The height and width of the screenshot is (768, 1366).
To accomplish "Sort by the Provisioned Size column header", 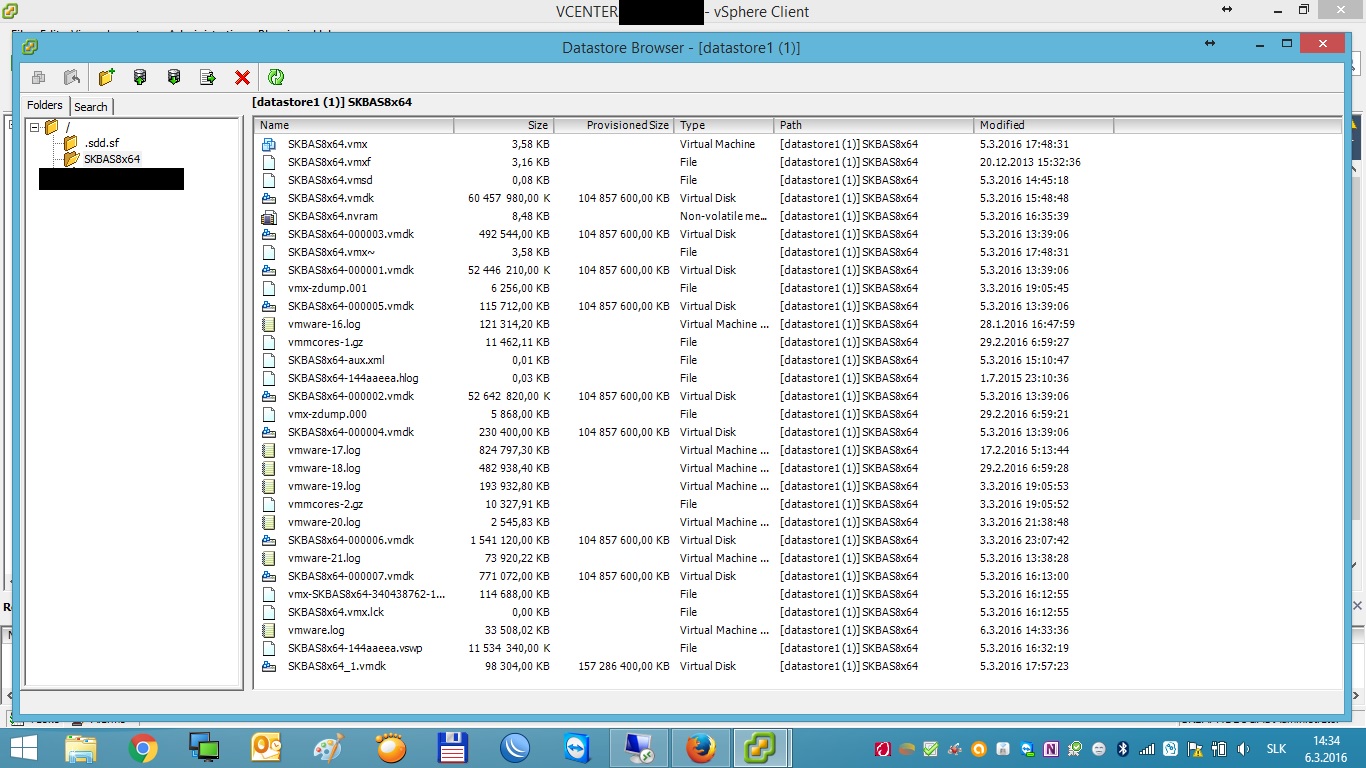I will [614, 125].
